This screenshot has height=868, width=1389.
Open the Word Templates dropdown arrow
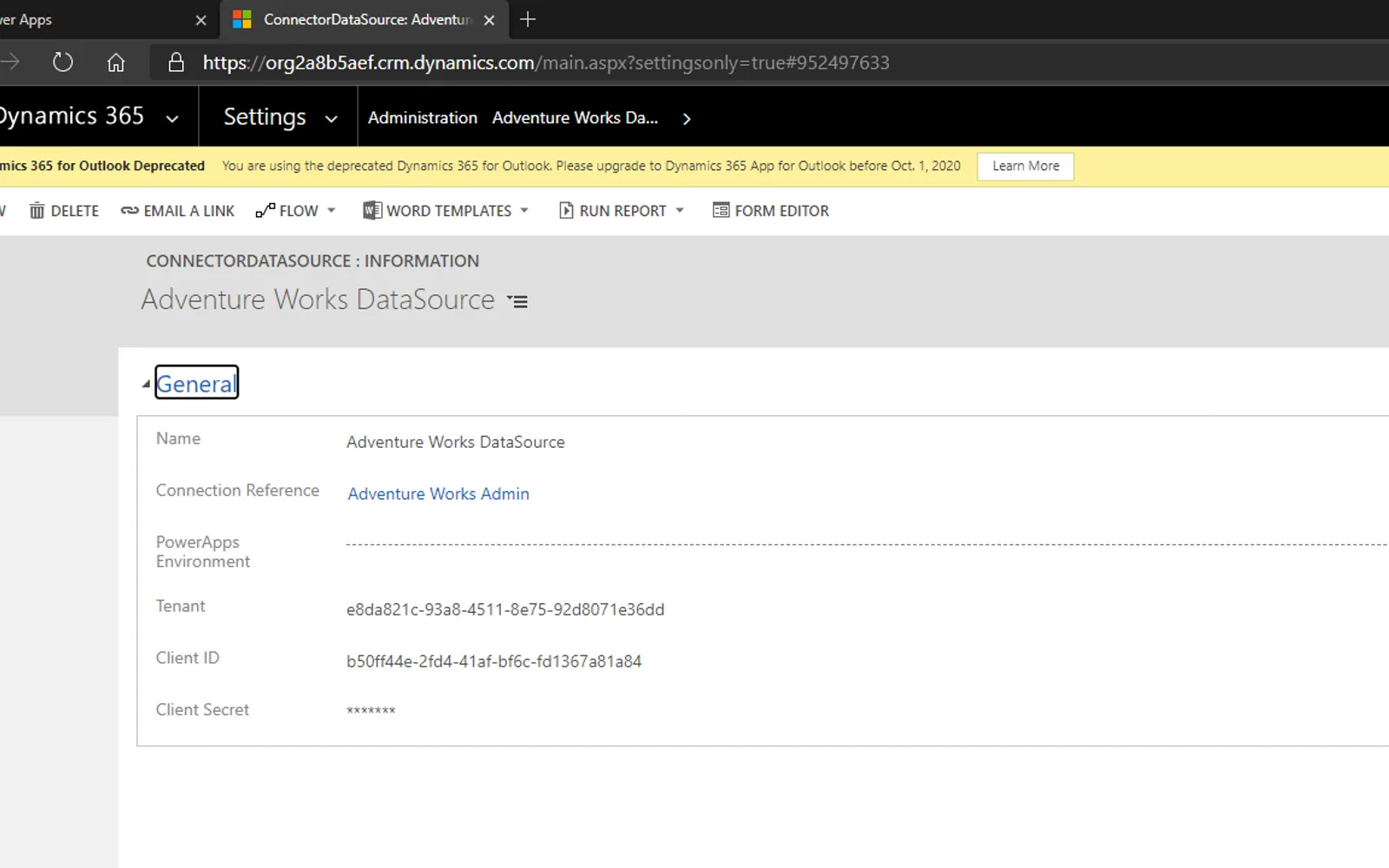[x=524, y=211]
